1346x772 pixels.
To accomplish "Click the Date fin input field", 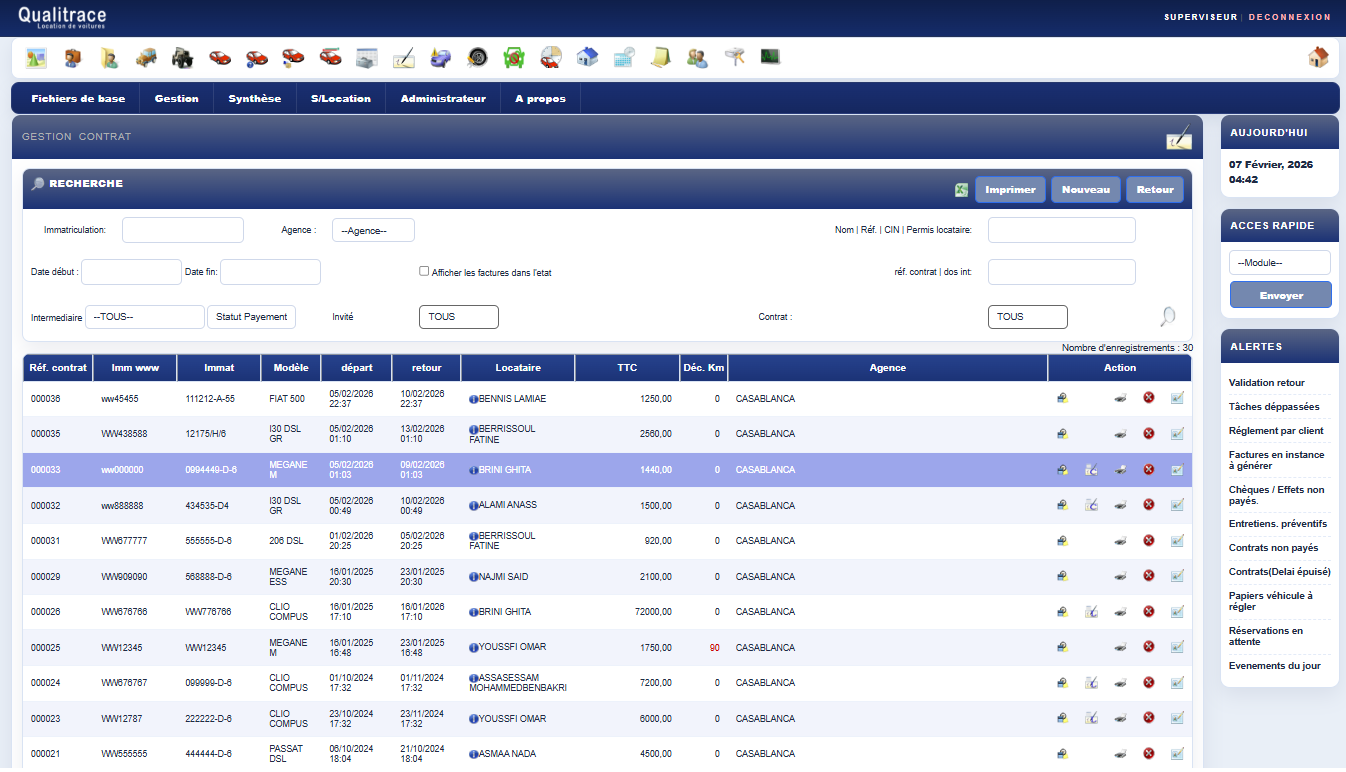I will coord(270,272).
